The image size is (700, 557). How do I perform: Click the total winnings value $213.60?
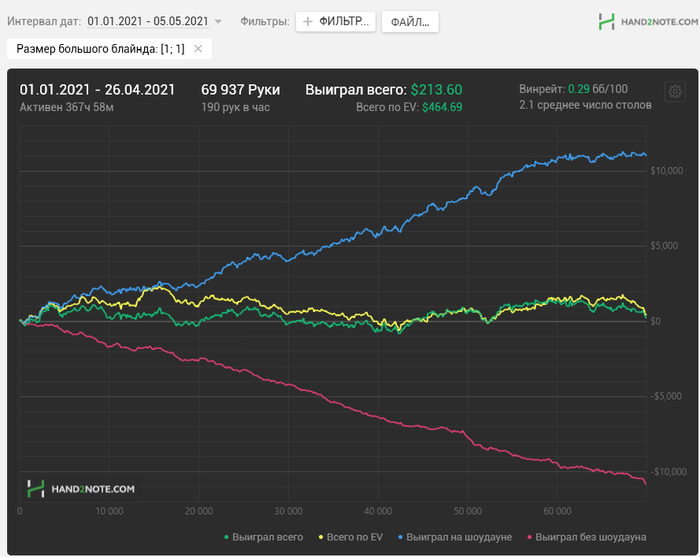pos(437,90)
